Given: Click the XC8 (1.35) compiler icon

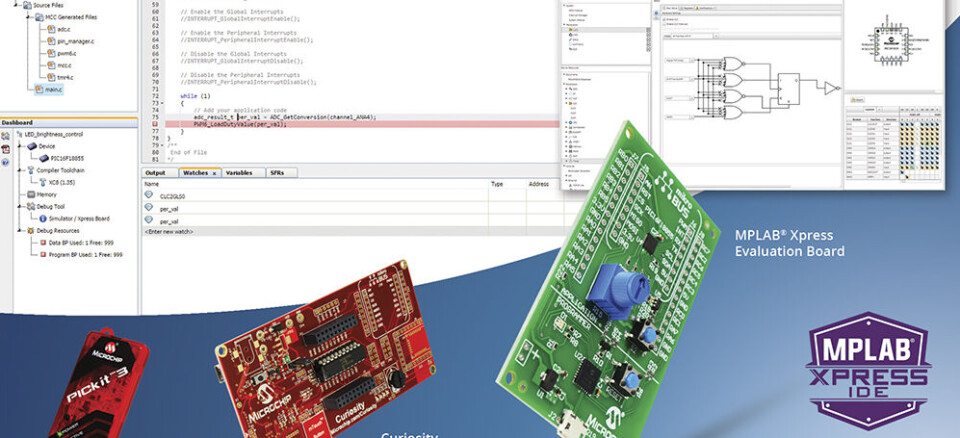Looking at the screenshot, I should coord(43,182).
